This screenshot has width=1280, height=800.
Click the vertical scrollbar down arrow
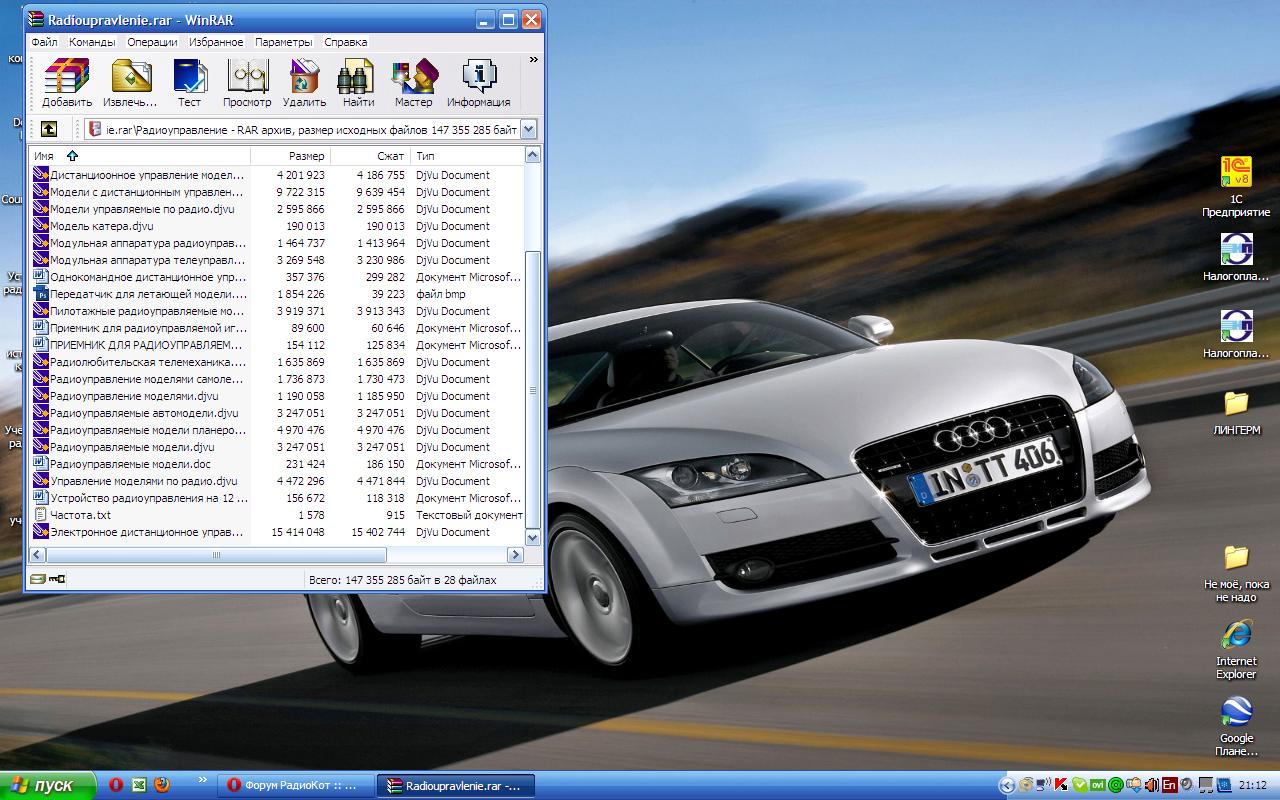pyautogui.click(x=533, y=537)
